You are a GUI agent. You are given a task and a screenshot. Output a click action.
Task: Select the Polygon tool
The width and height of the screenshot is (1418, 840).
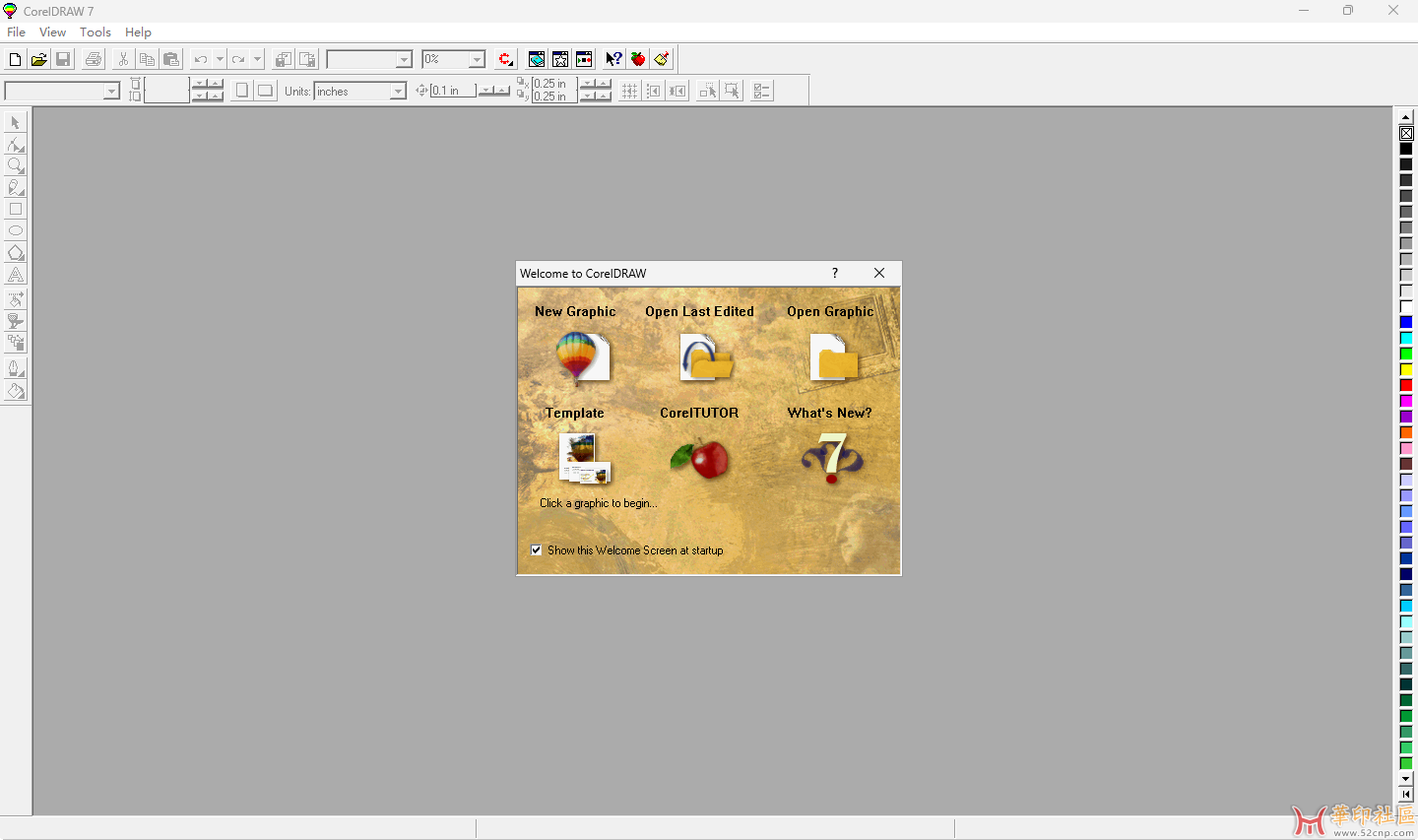tap(16, 253)
